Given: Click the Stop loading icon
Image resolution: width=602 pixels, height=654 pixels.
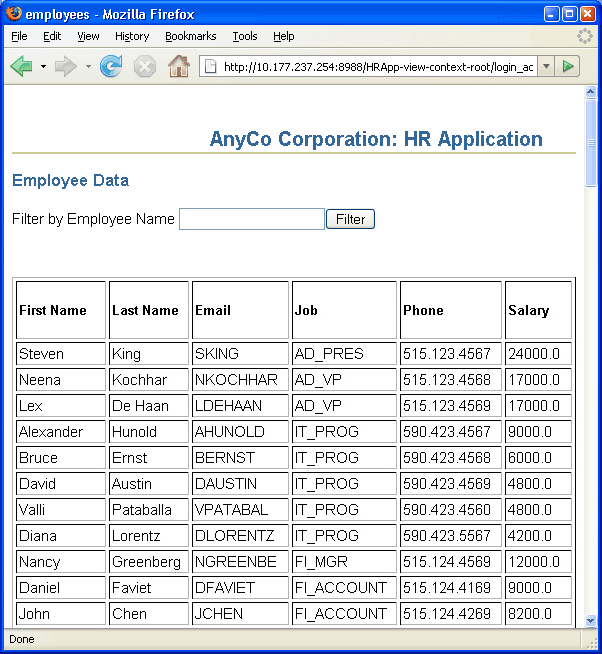Looking at the screenshot, I should point(145,66).
